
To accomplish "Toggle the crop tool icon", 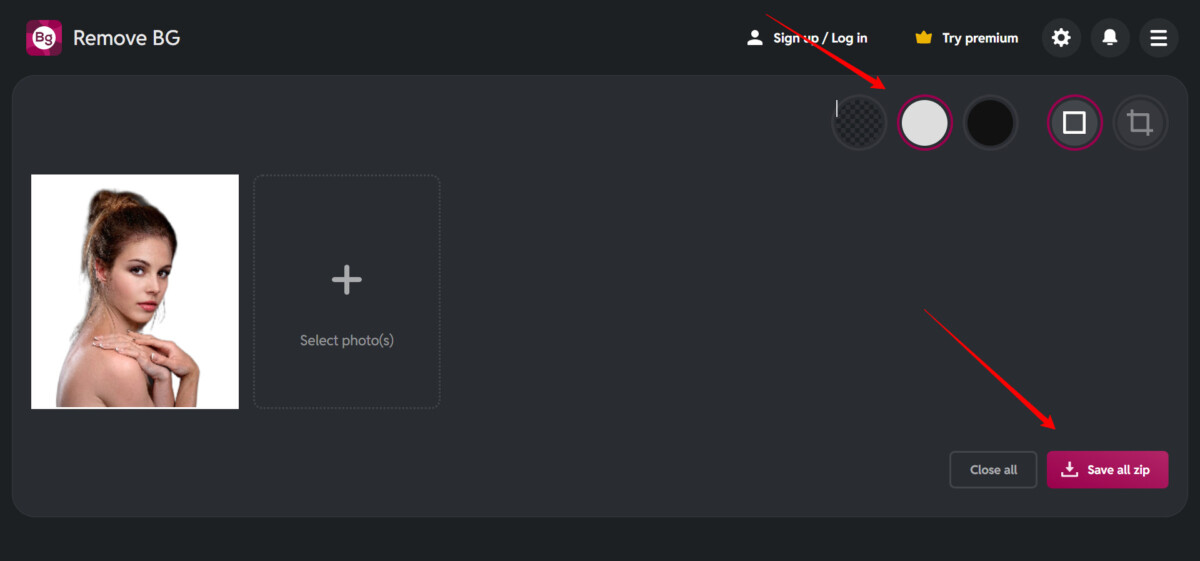I will click(1140, 123).
